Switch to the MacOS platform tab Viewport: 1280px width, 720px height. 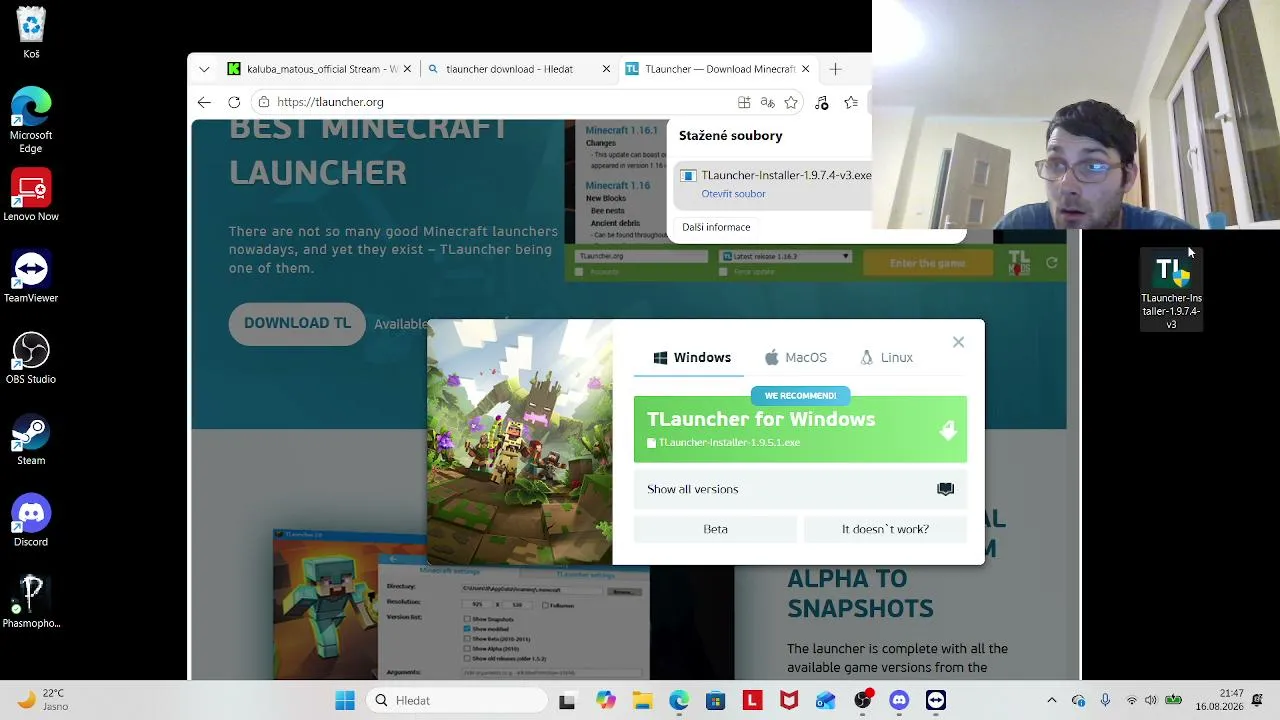click(x=796, y=357)
